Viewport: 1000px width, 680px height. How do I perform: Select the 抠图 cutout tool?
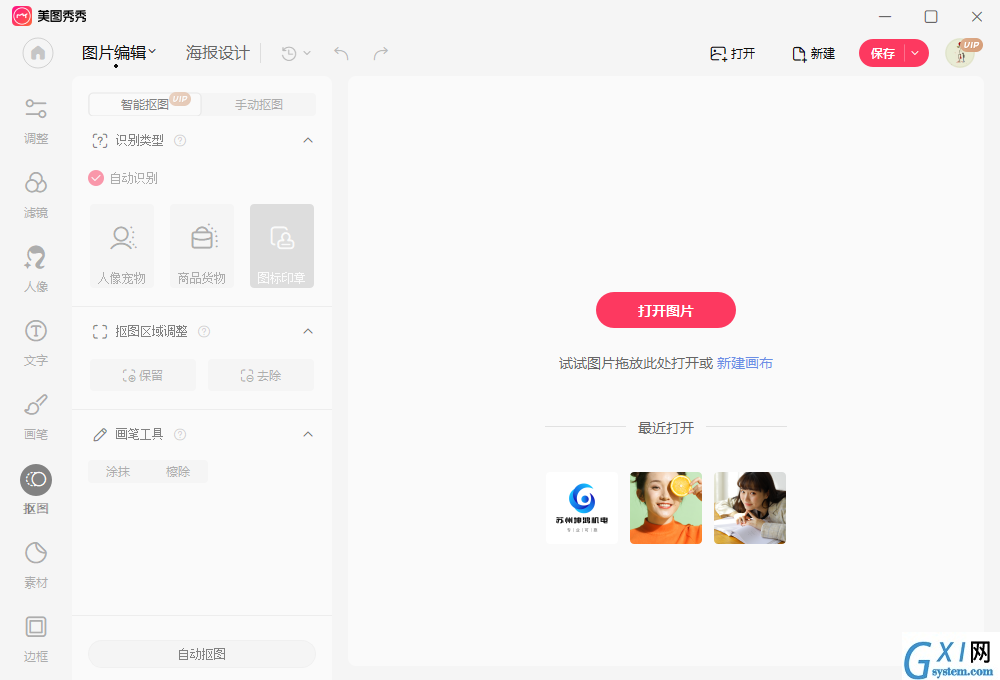pyautogui.click(x=36, y=490)
